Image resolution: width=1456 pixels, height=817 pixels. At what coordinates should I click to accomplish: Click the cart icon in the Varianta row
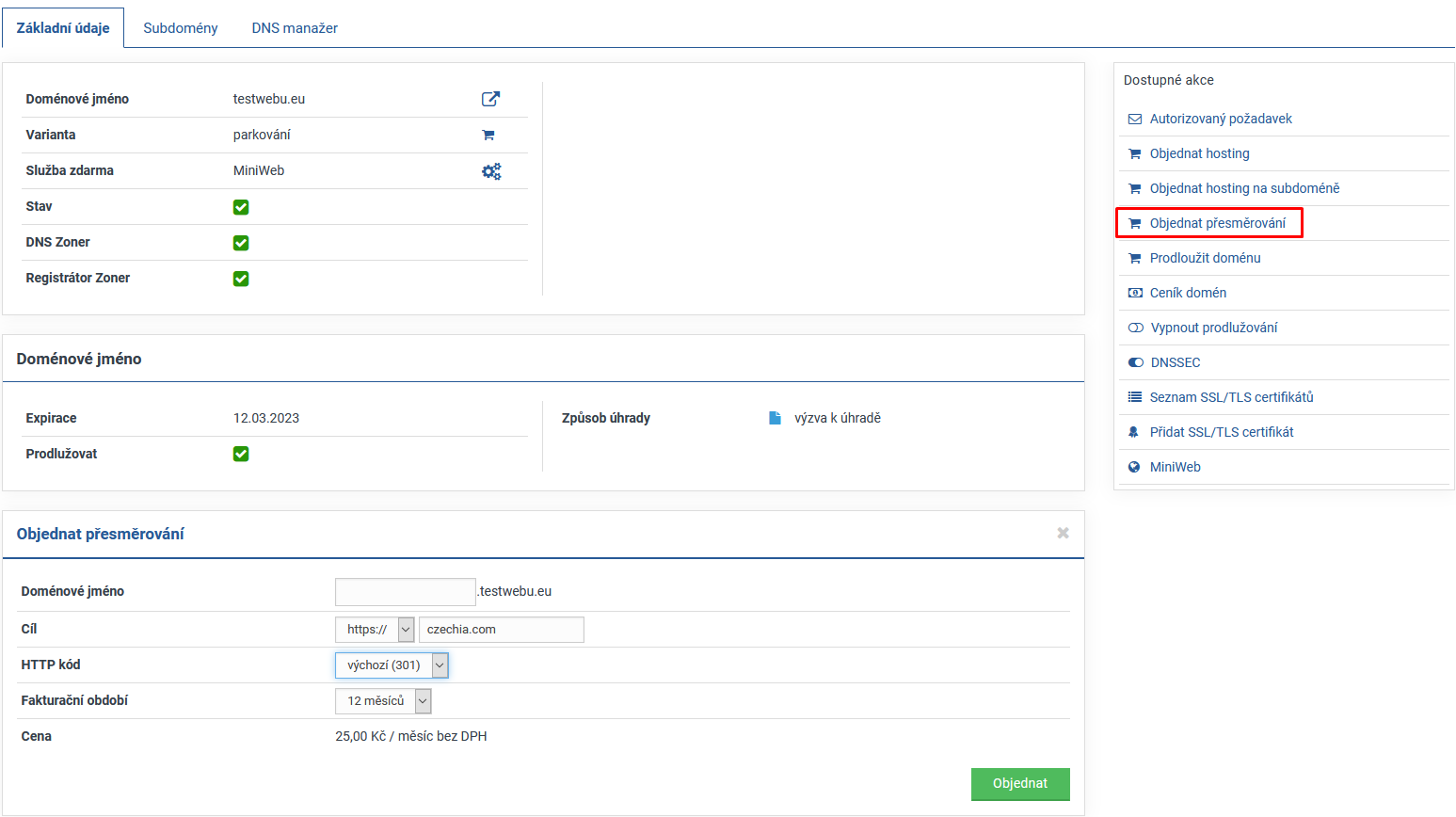pos(488,135)
